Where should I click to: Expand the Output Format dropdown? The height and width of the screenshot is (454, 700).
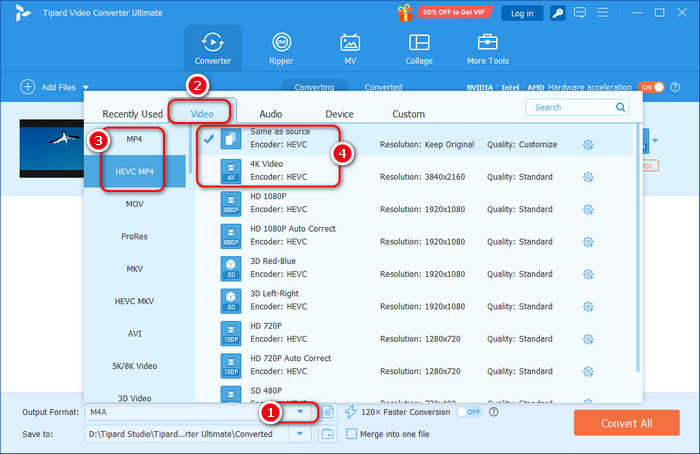click(300, 412)
